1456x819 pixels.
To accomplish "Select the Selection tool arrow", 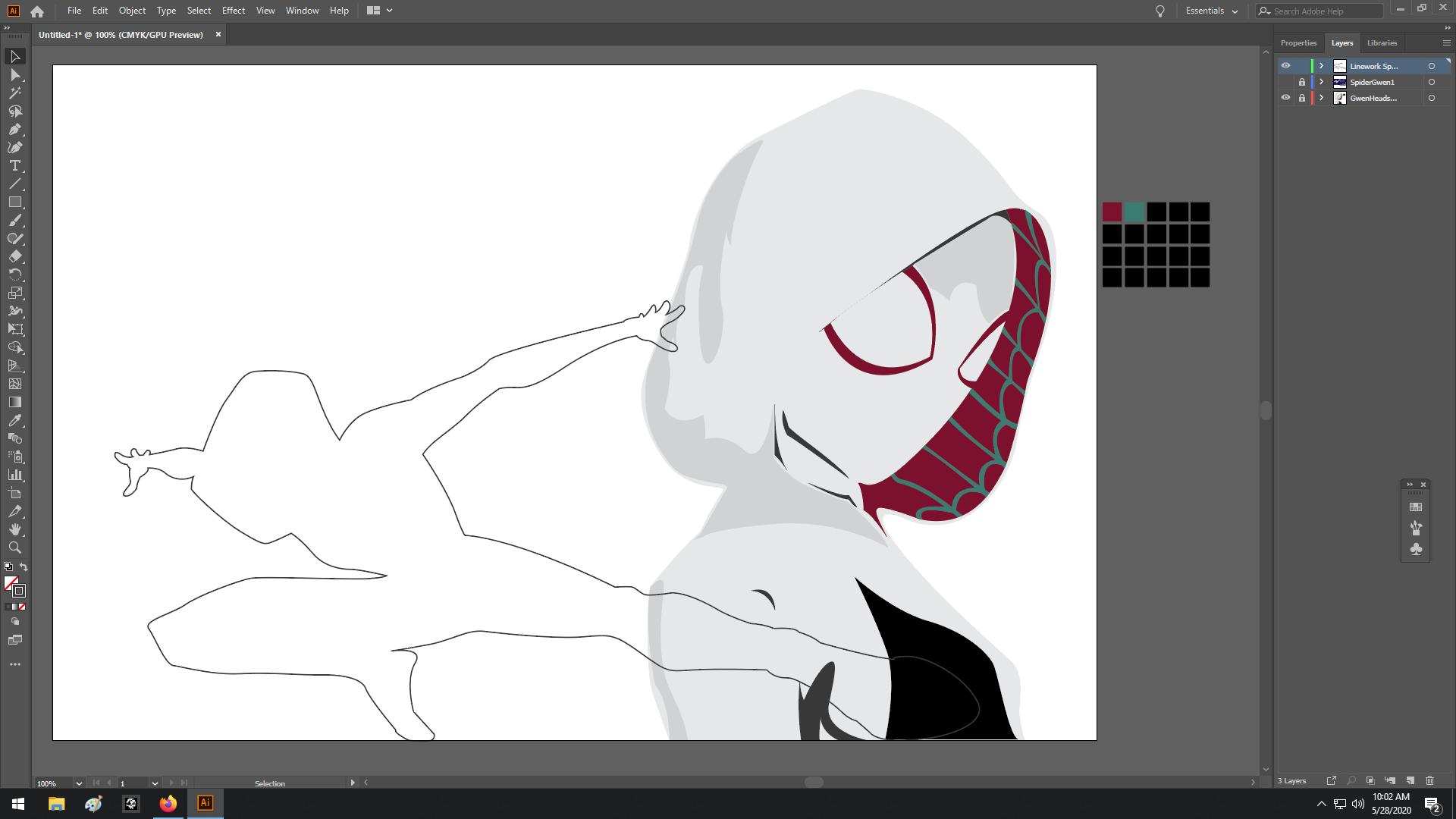I will point(15,57).
